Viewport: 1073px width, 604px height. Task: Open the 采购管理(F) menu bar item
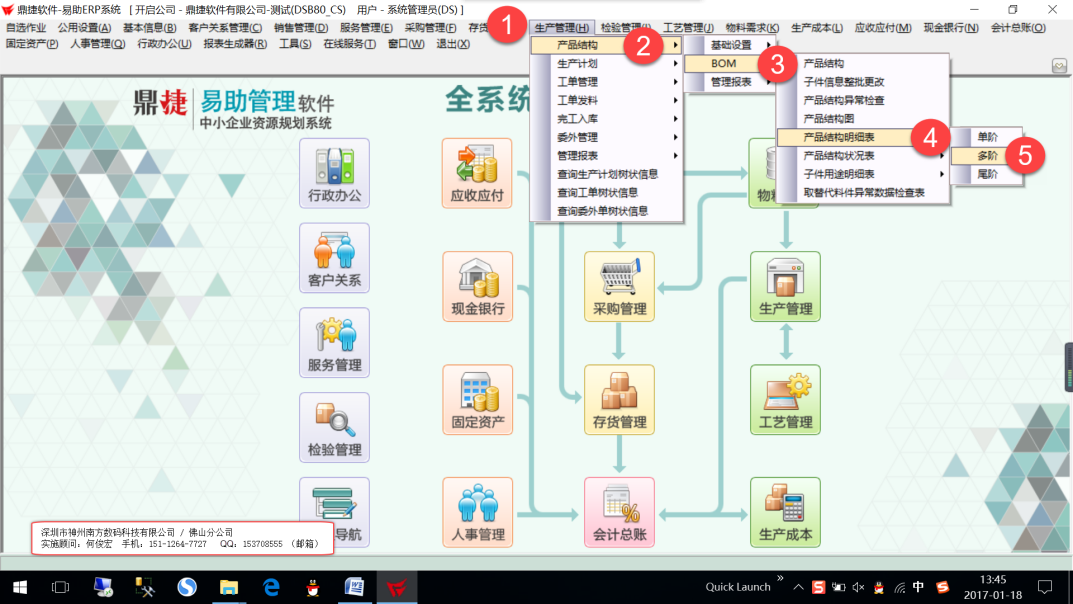pyautogui.click(x=430, y=28)
